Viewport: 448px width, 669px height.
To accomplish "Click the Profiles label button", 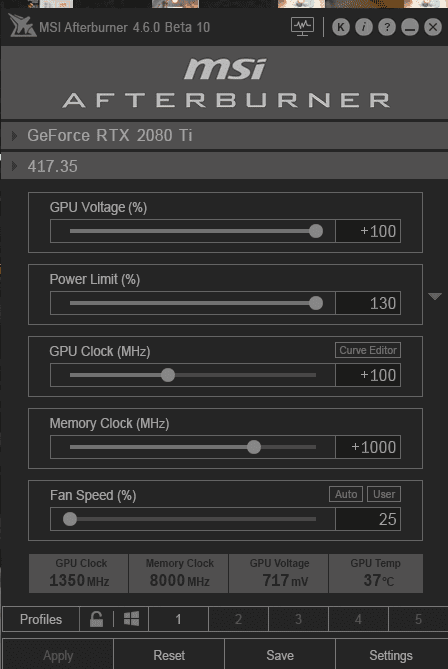I will 41,619.
